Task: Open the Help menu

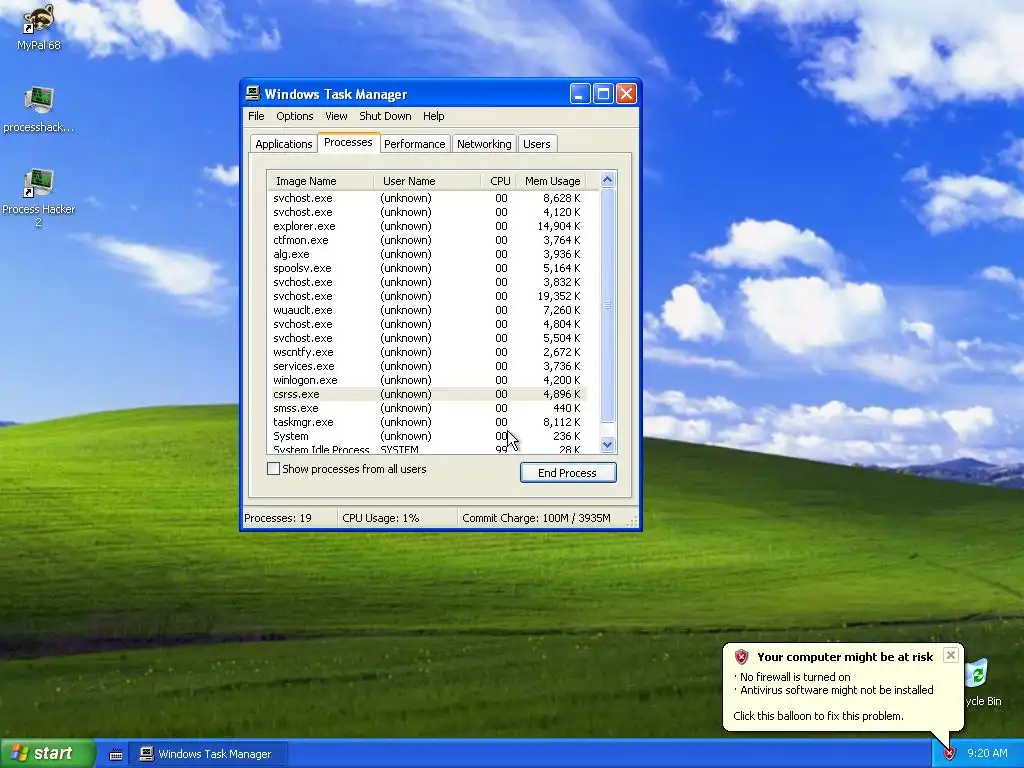Action: click(x=434, y=116)
